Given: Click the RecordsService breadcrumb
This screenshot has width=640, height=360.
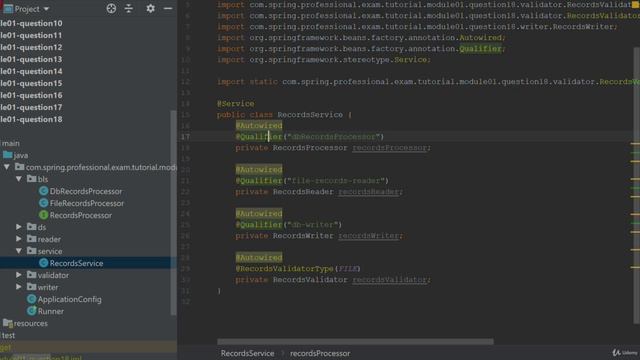Looking at the screenshot, I should click(x=247, y=353).
